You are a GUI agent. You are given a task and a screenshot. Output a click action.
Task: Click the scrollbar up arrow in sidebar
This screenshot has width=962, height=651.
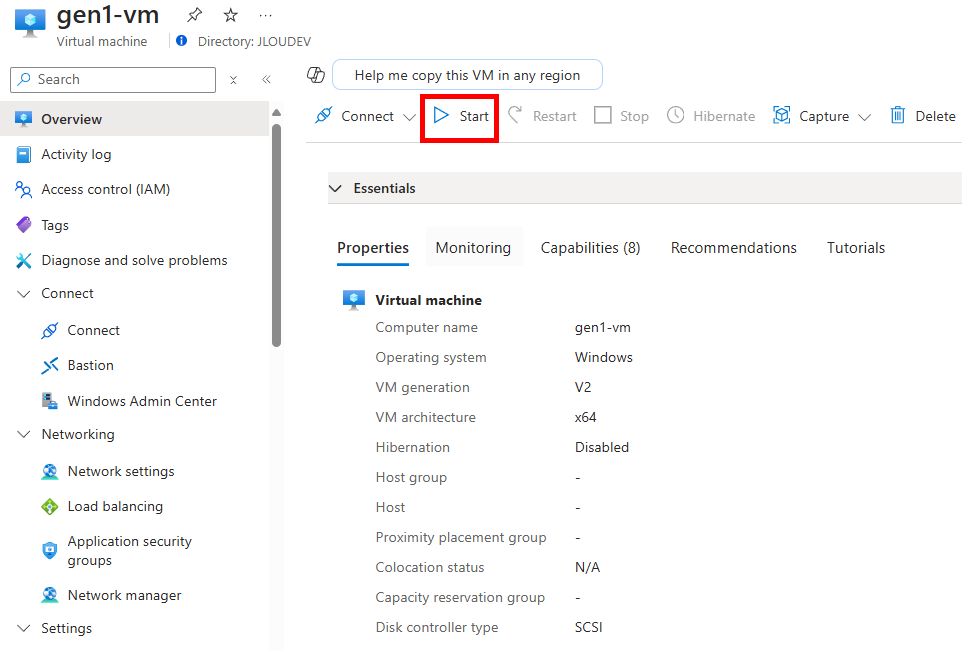276,113
